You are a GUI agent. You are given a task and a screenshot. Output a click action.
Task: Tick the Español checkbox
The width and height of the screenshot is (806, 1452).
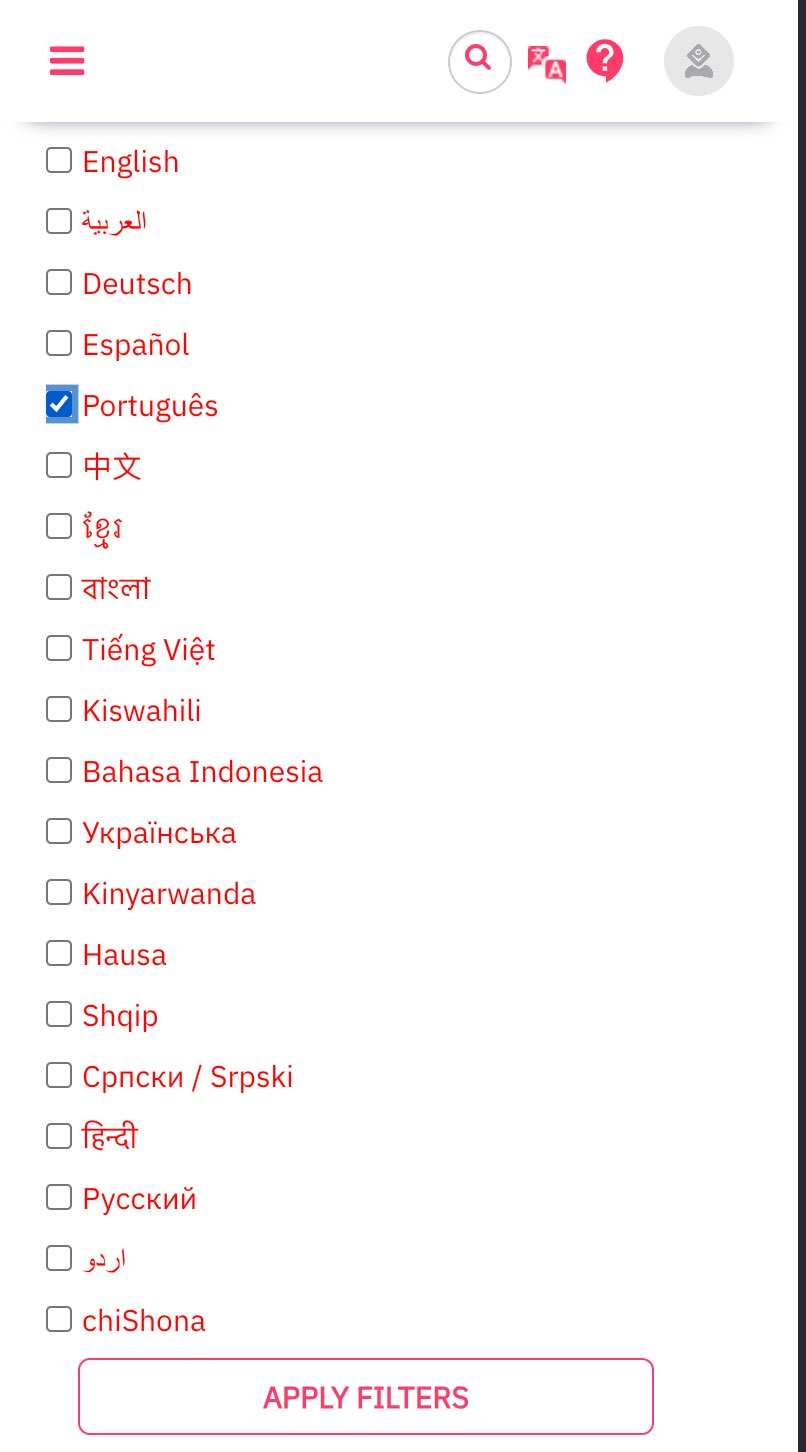[x=59, y=343]
